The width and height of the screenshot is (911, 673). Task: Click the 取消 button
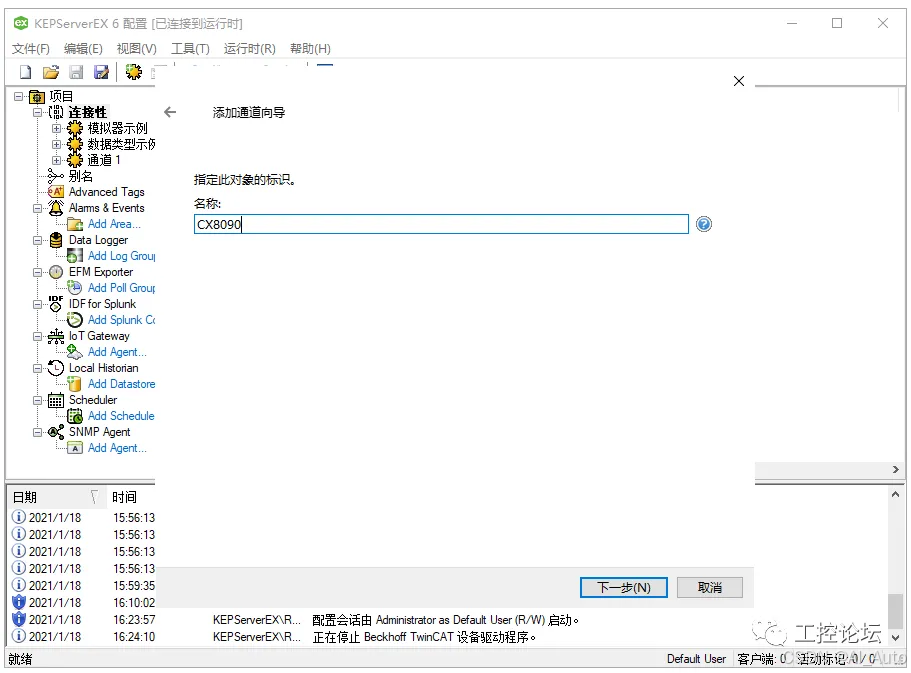[709, 588]
